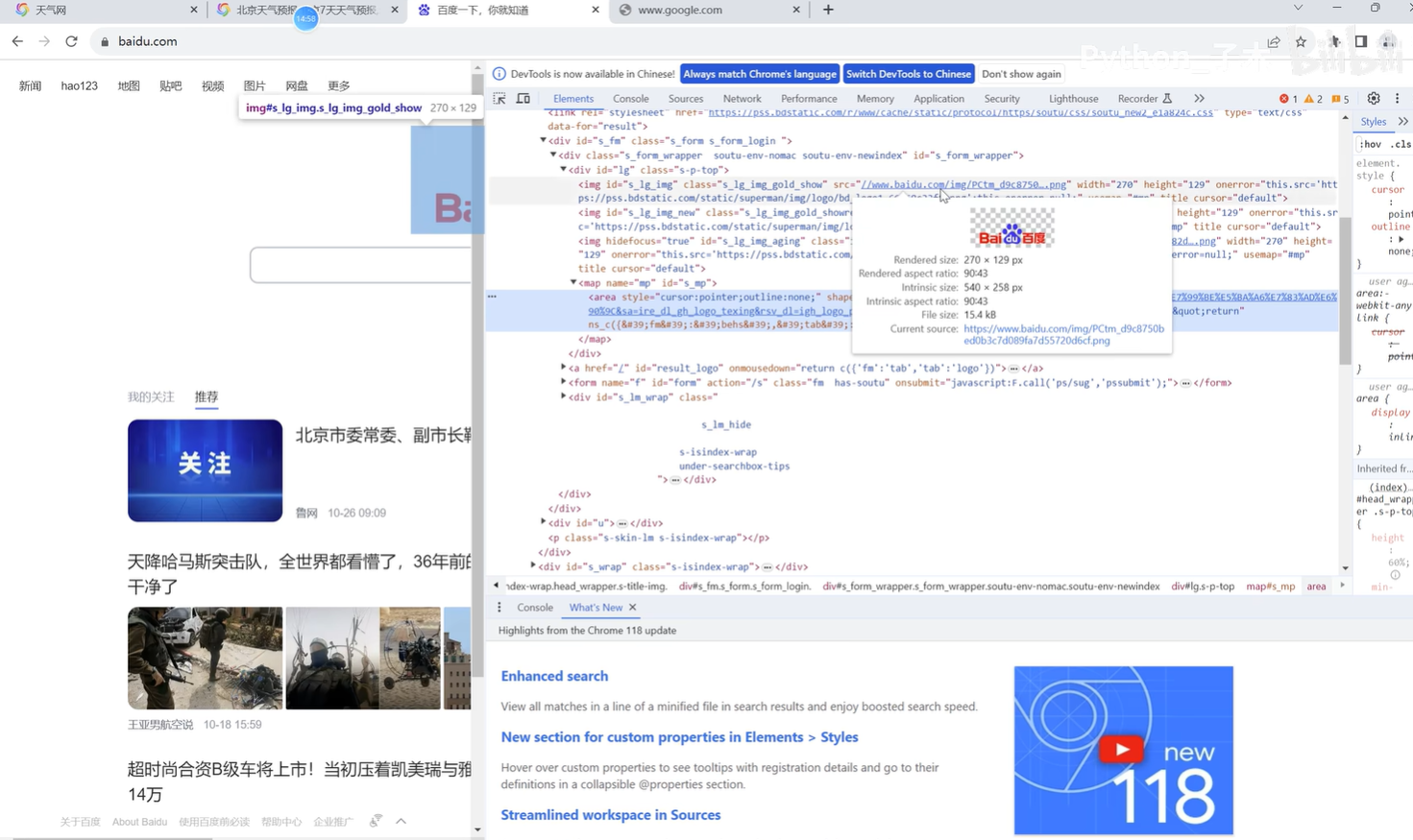Image resolution: width=1413 pixels, height=840 pixels.
Task: Reload the page with the refresh icon
Action: (71, 41)
